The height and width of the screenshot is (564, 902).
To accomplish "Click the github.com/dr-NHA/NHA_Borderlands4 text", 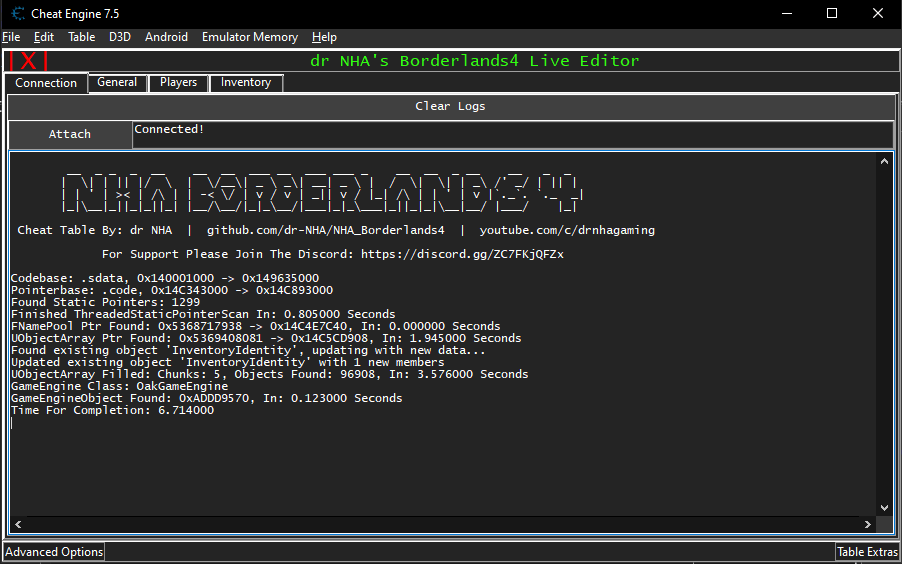I will coord(326,230).
